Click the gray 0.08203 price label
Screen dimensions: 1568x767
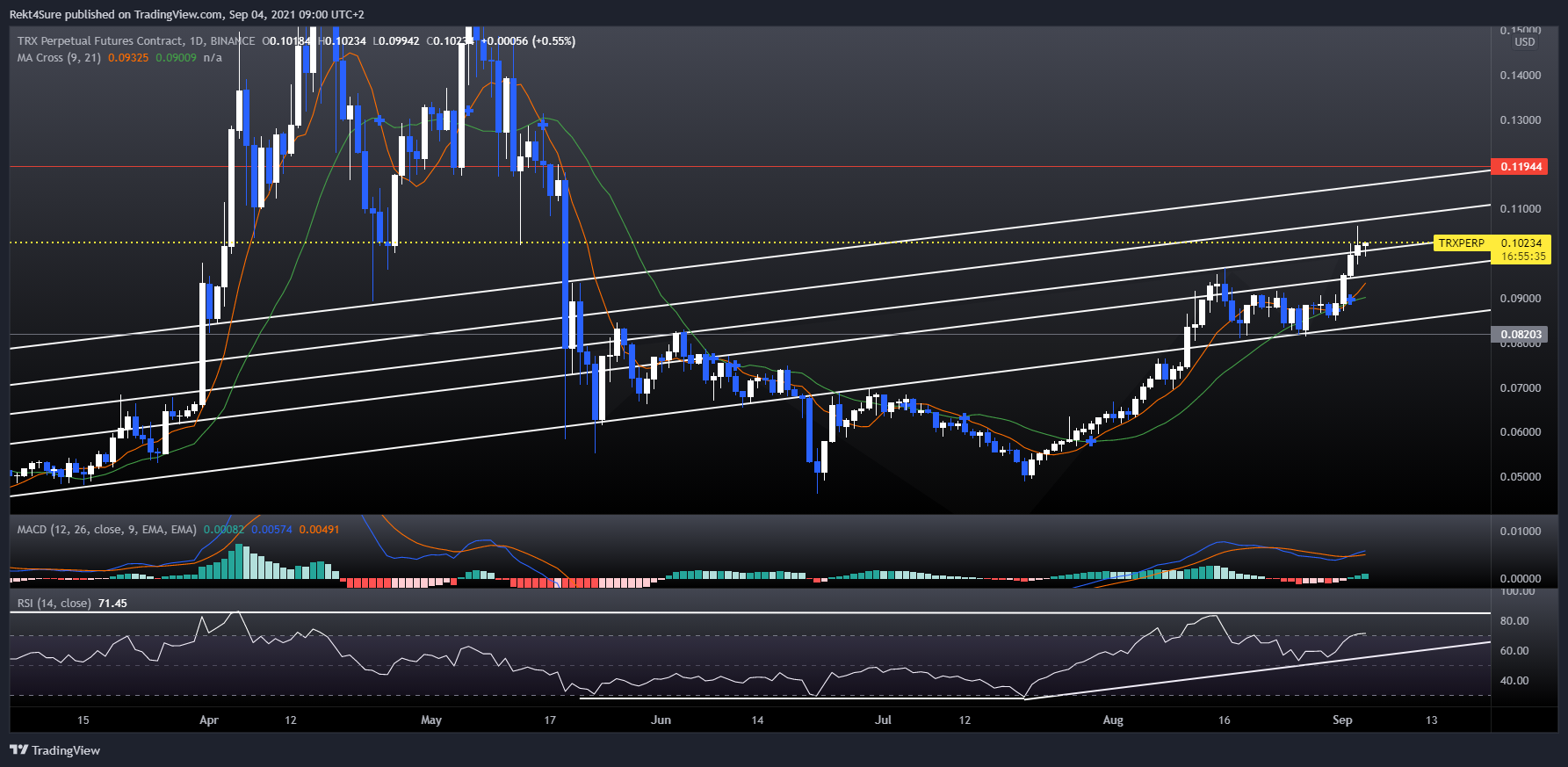pos(1520,335)
